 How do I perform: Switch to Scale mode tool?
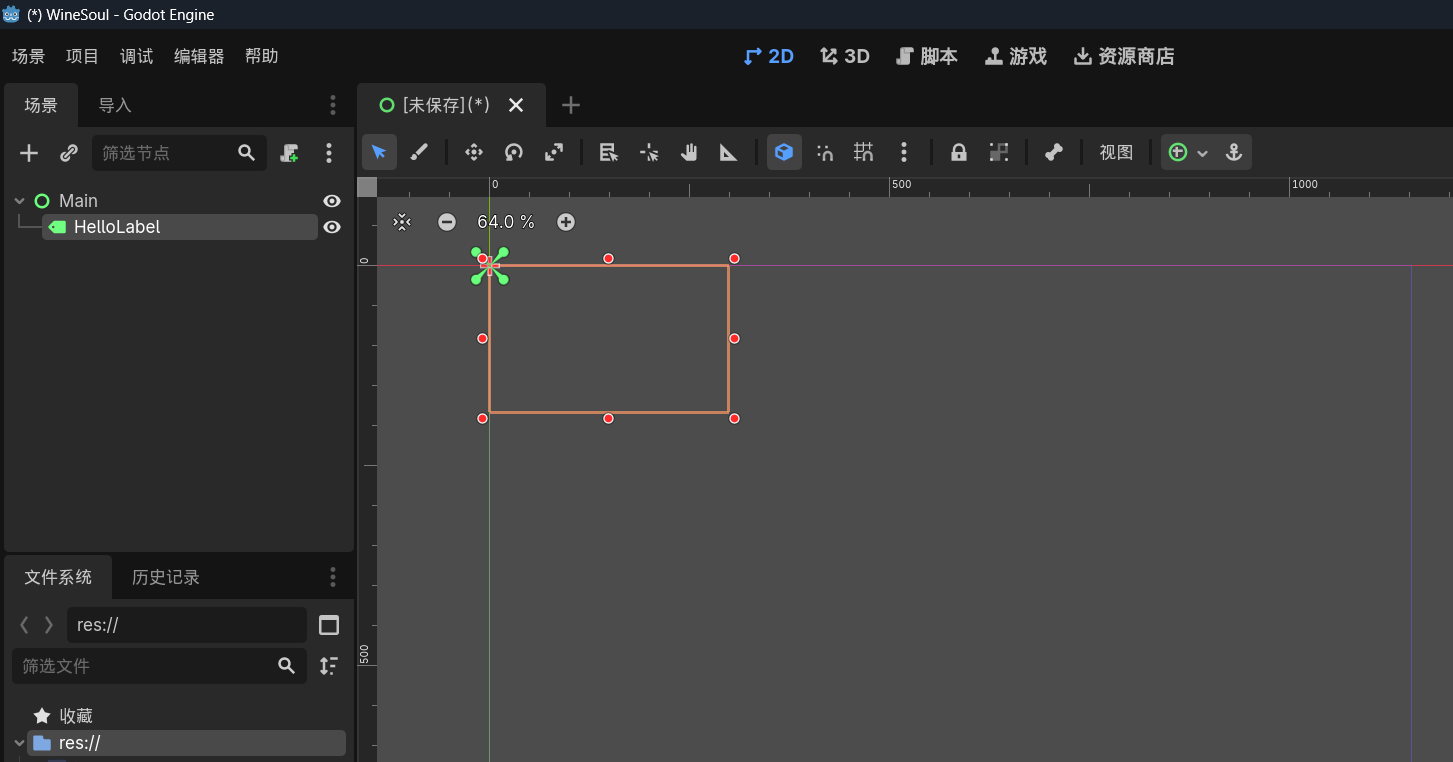(x=554, y=152)
